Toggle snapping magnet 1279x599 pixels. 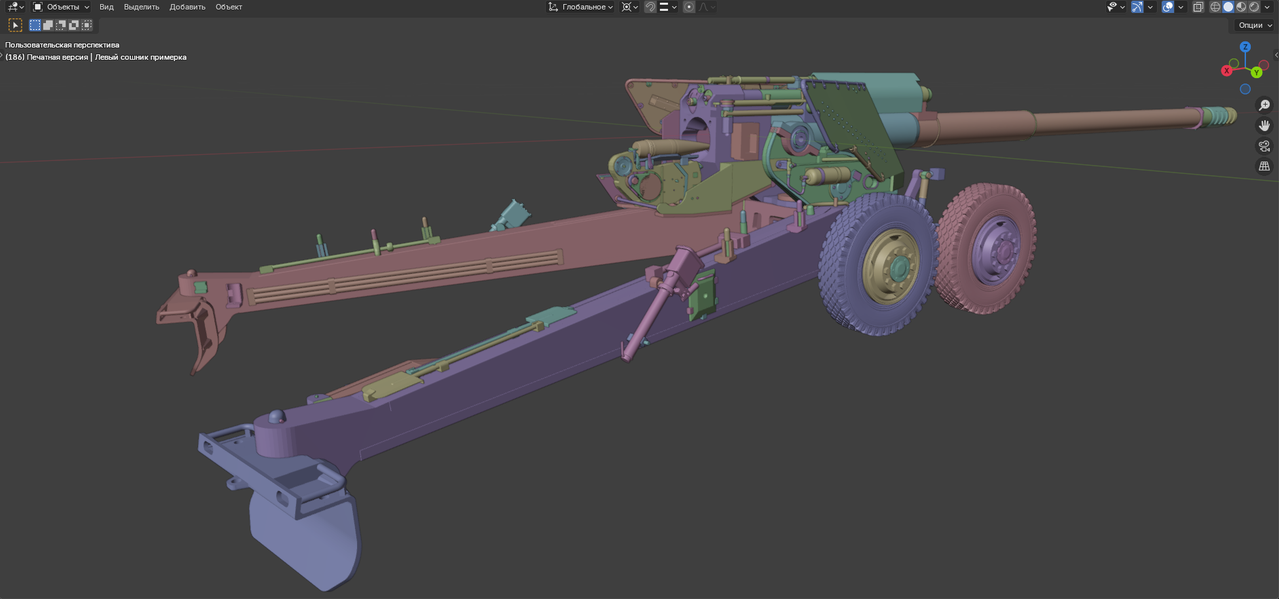coord(650,7)
